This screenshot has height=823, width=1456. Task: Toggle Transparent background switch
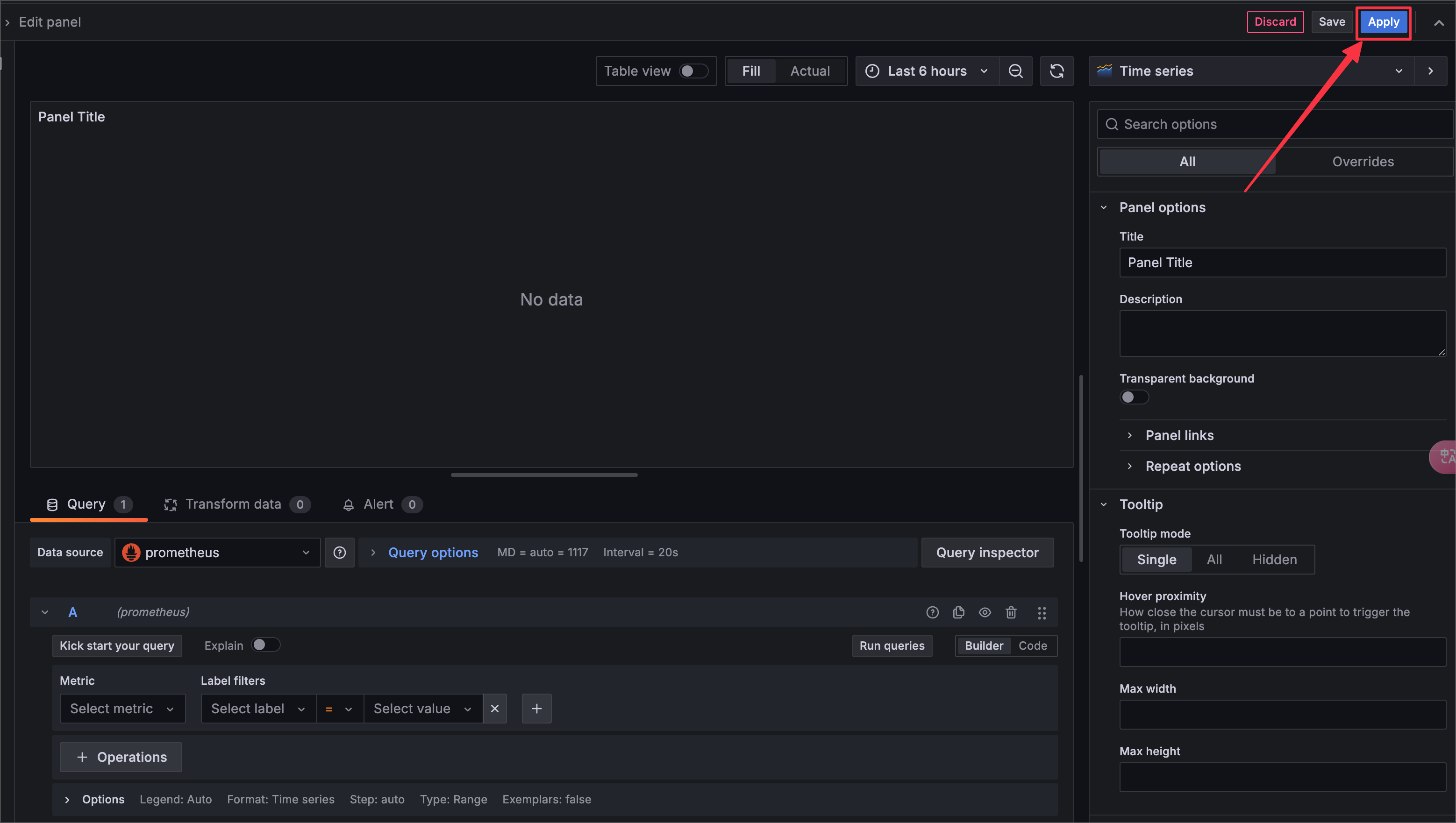click(x=1134, y=397)
